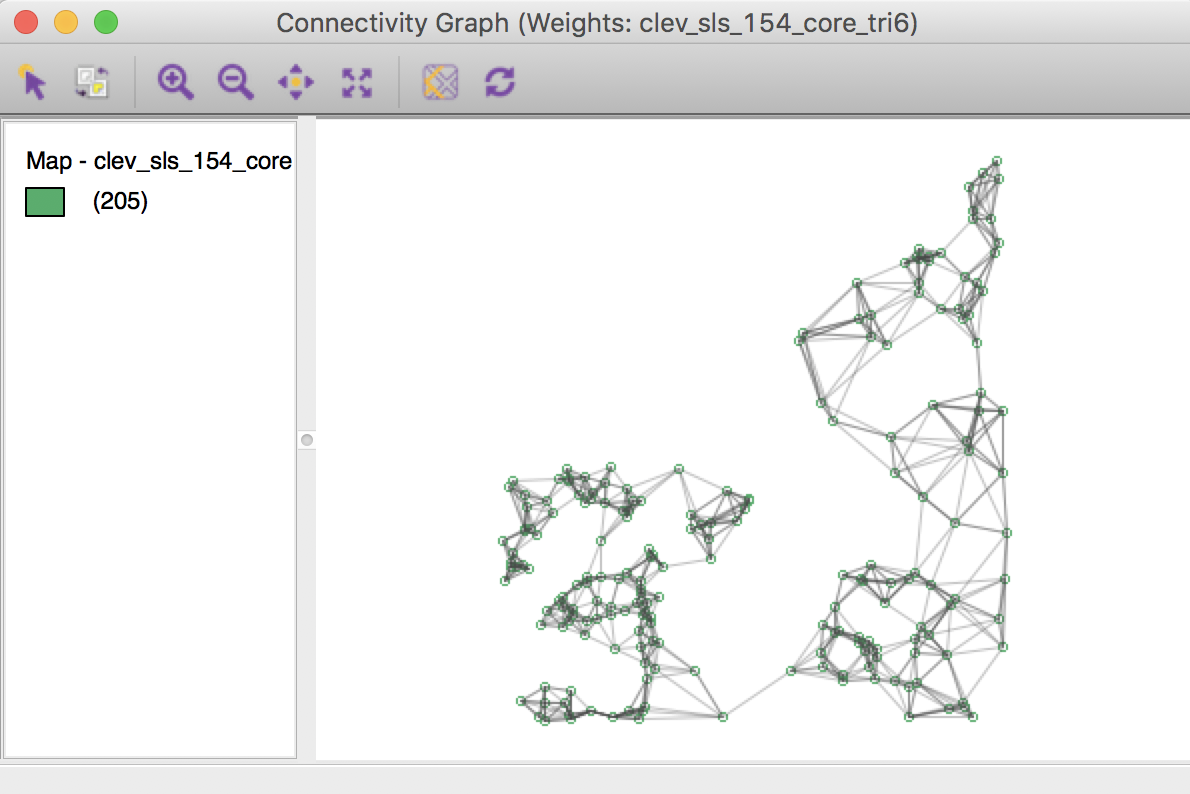Click the legend panel splitter handle
This screenshot has width=1190, height=794.
[x=307, y=440]
